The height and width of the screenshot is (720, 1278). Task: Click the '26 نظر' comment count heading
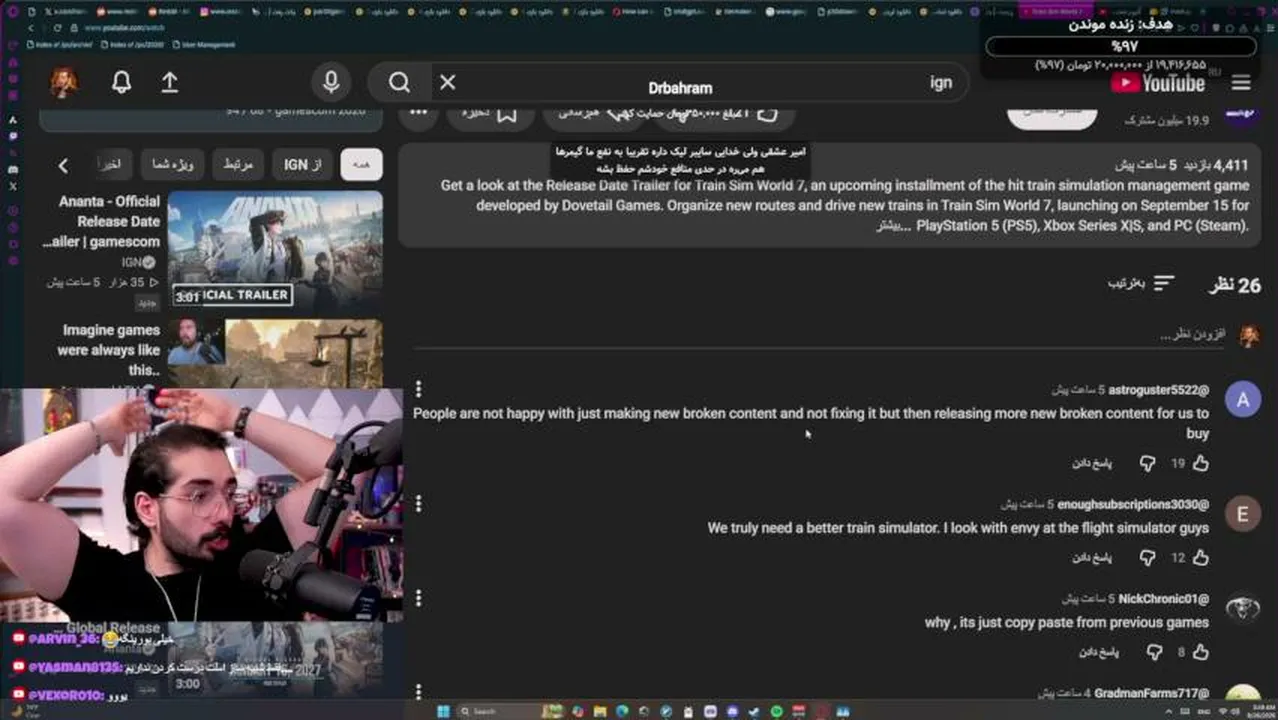point(1235,285)
